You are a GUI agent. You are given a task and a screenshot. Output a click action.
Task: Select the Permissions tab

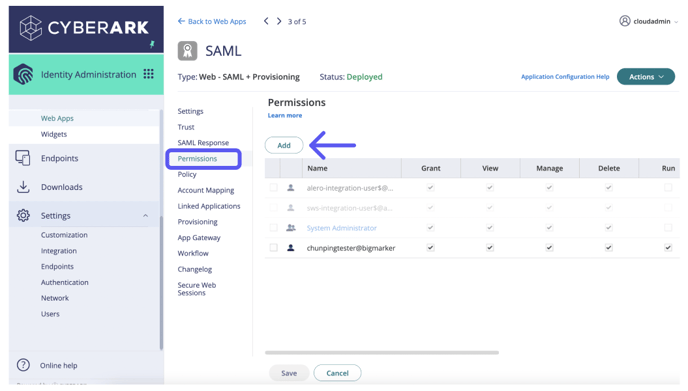(197, 158)
